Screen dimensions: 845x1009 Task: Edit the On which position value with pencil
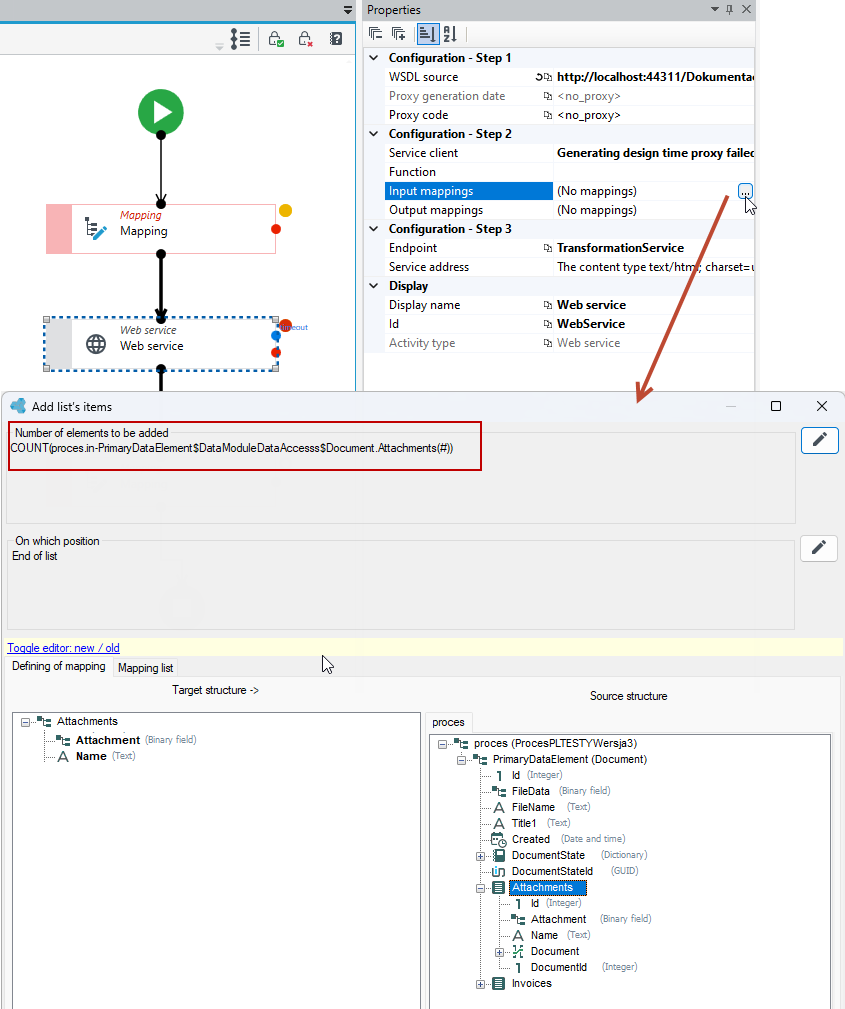point(819,548)
